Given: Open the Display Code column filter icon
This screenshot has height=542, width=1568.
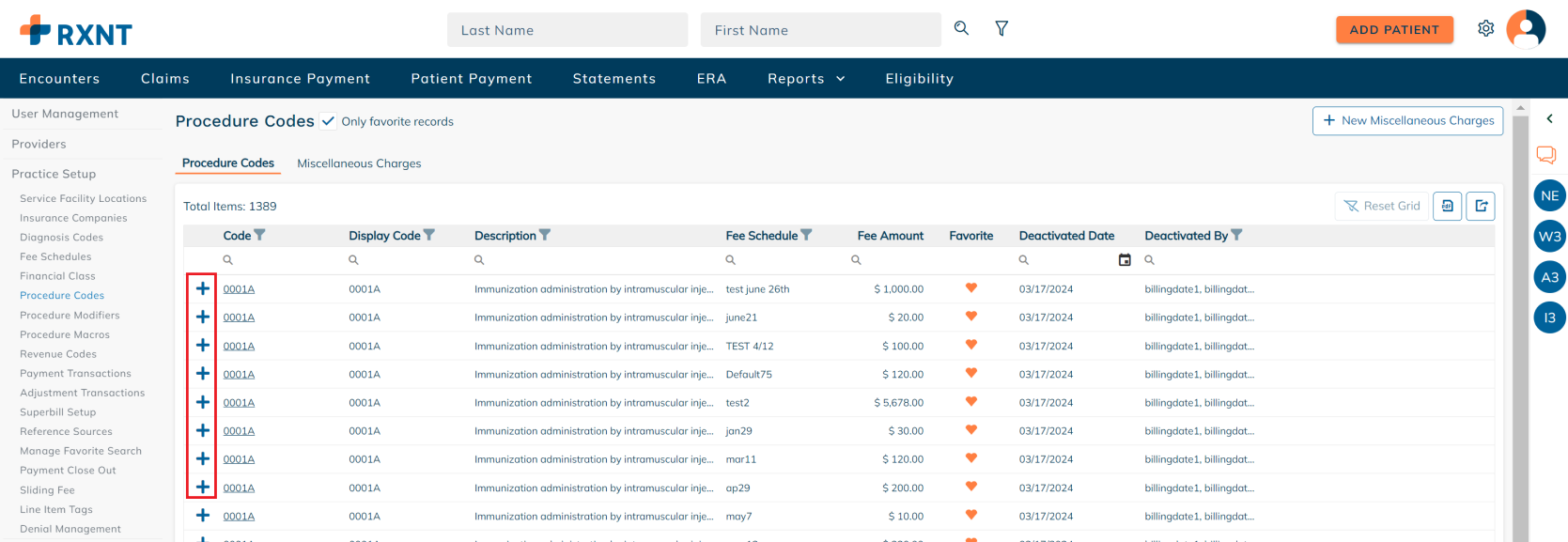Looking at the screenshot, I should (429, 235).
